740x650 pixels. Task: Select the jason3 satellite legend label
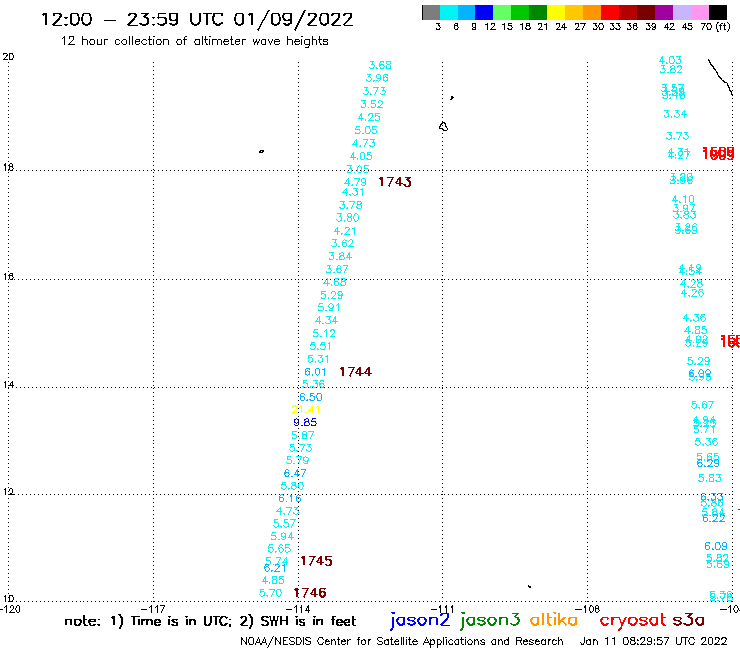click(490, 620)
